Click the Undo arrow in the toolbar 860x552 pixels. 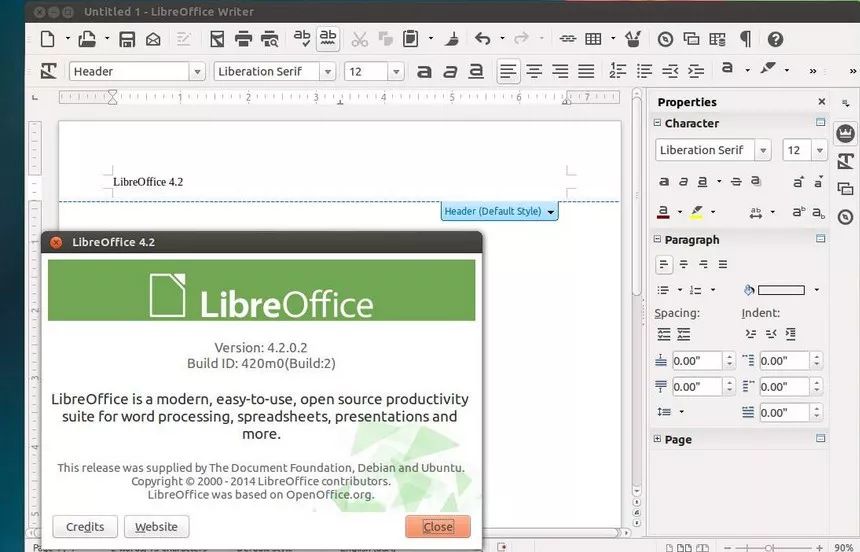click(483, 40)
